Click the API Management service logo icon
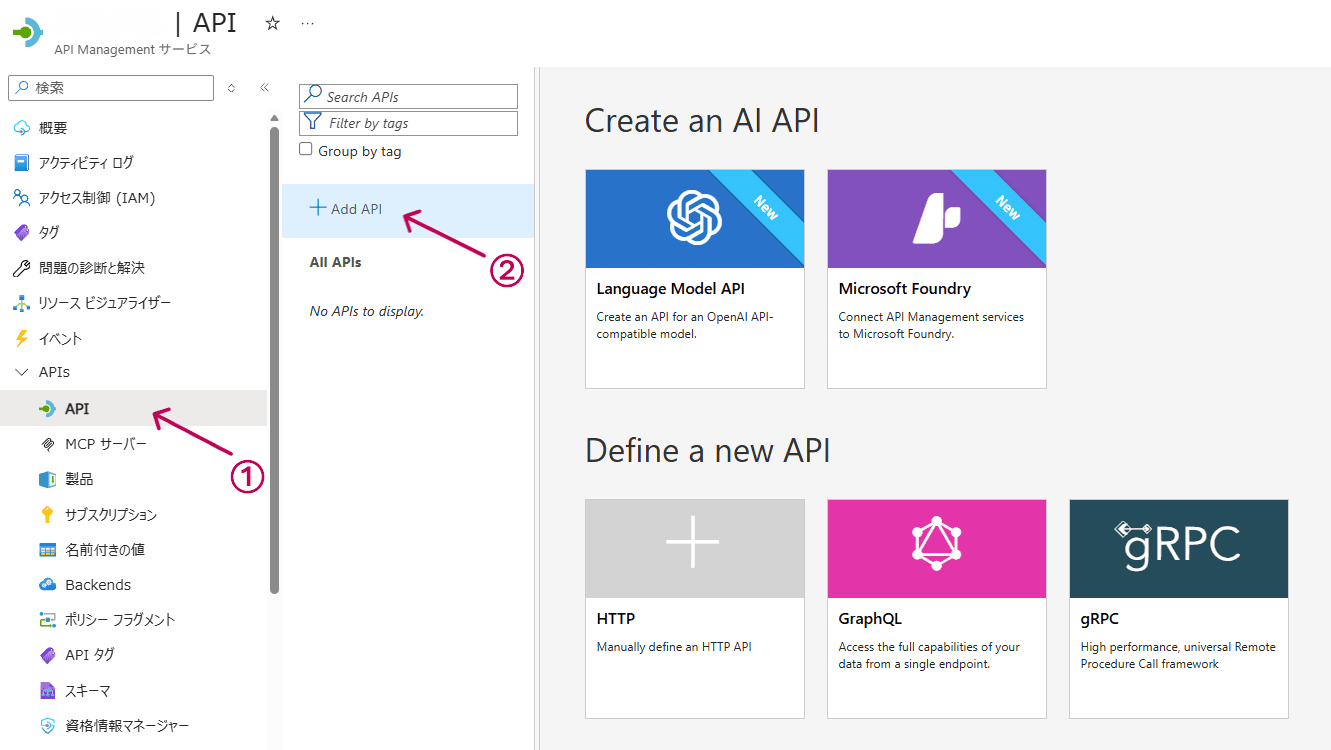 click(x=28, y=32)
